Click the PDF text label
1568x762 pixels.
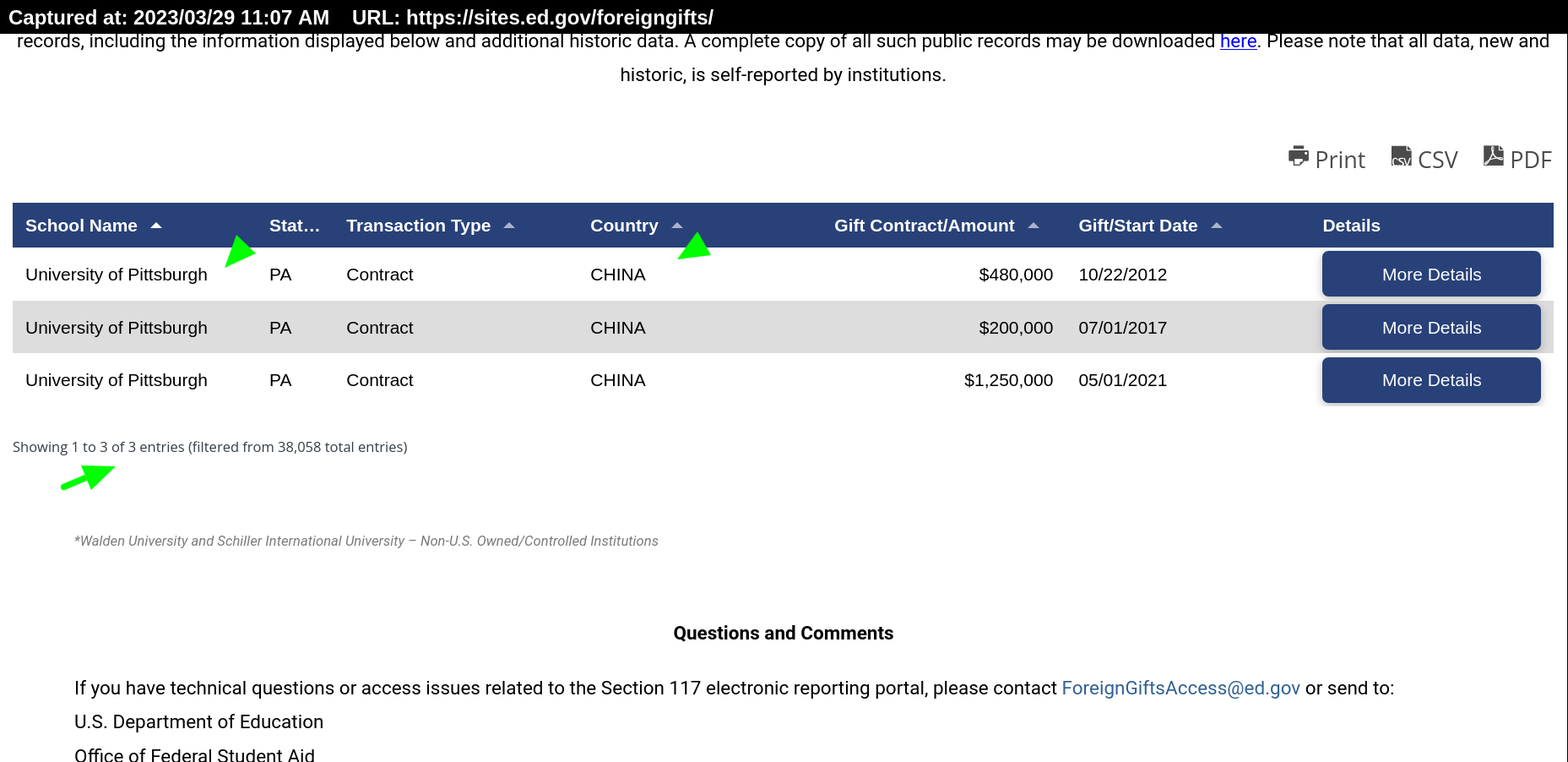pyautogui.click(x=1531, y=160)
